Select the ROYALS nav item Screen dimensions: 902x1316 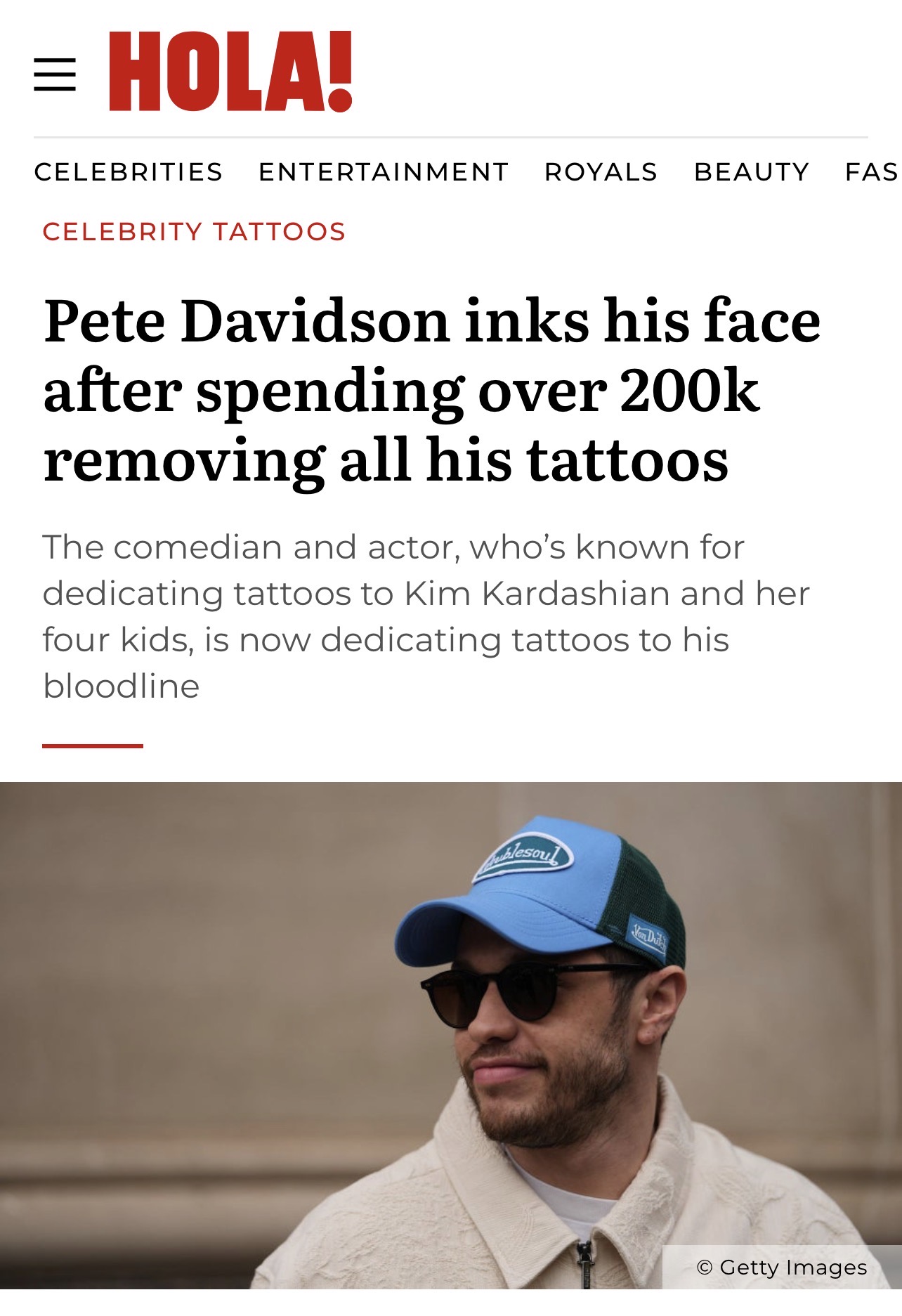(601, 172)
